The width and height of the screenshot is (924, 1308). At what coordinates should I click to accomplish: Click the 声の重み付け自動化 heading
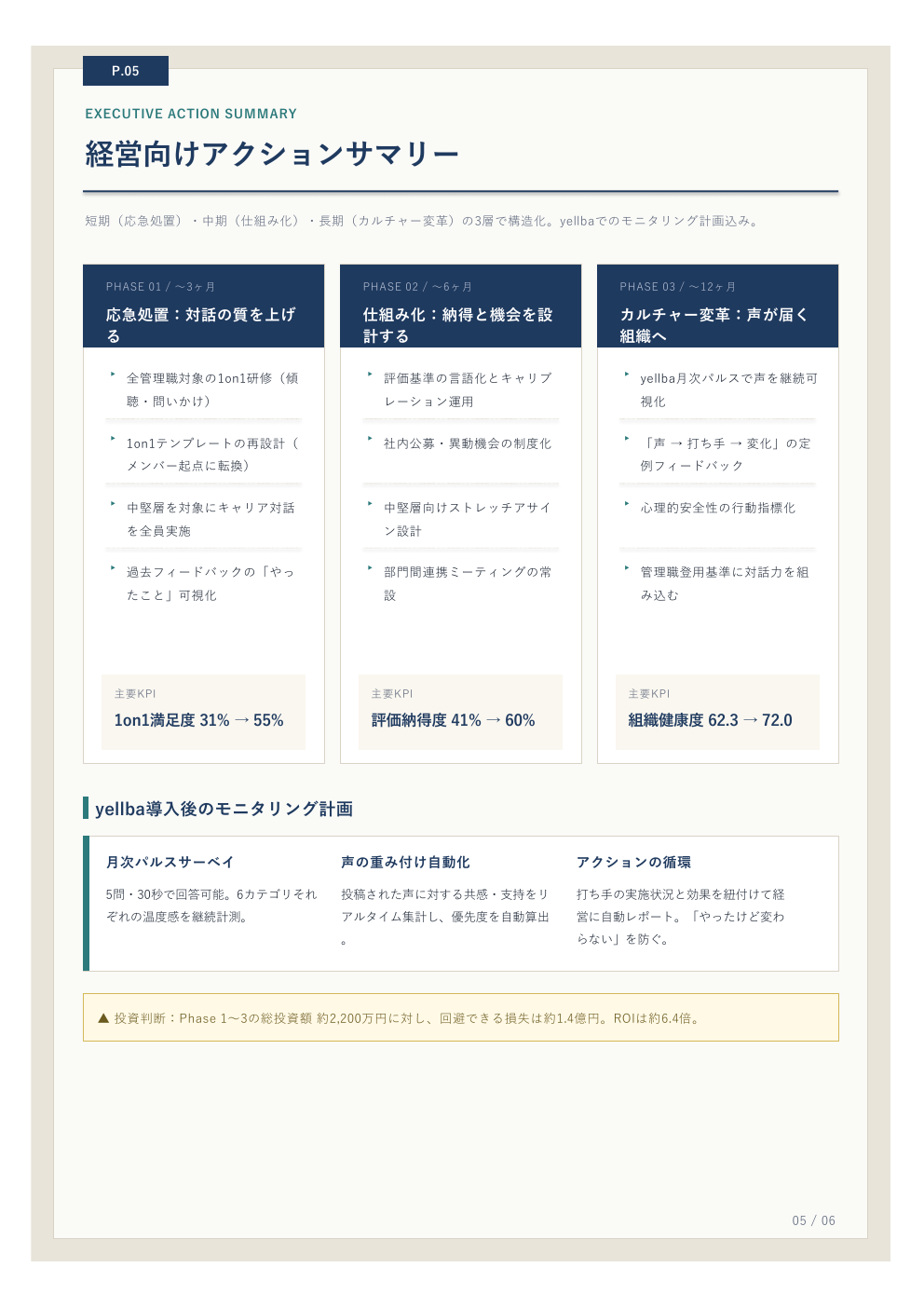[x=406, y=863]
